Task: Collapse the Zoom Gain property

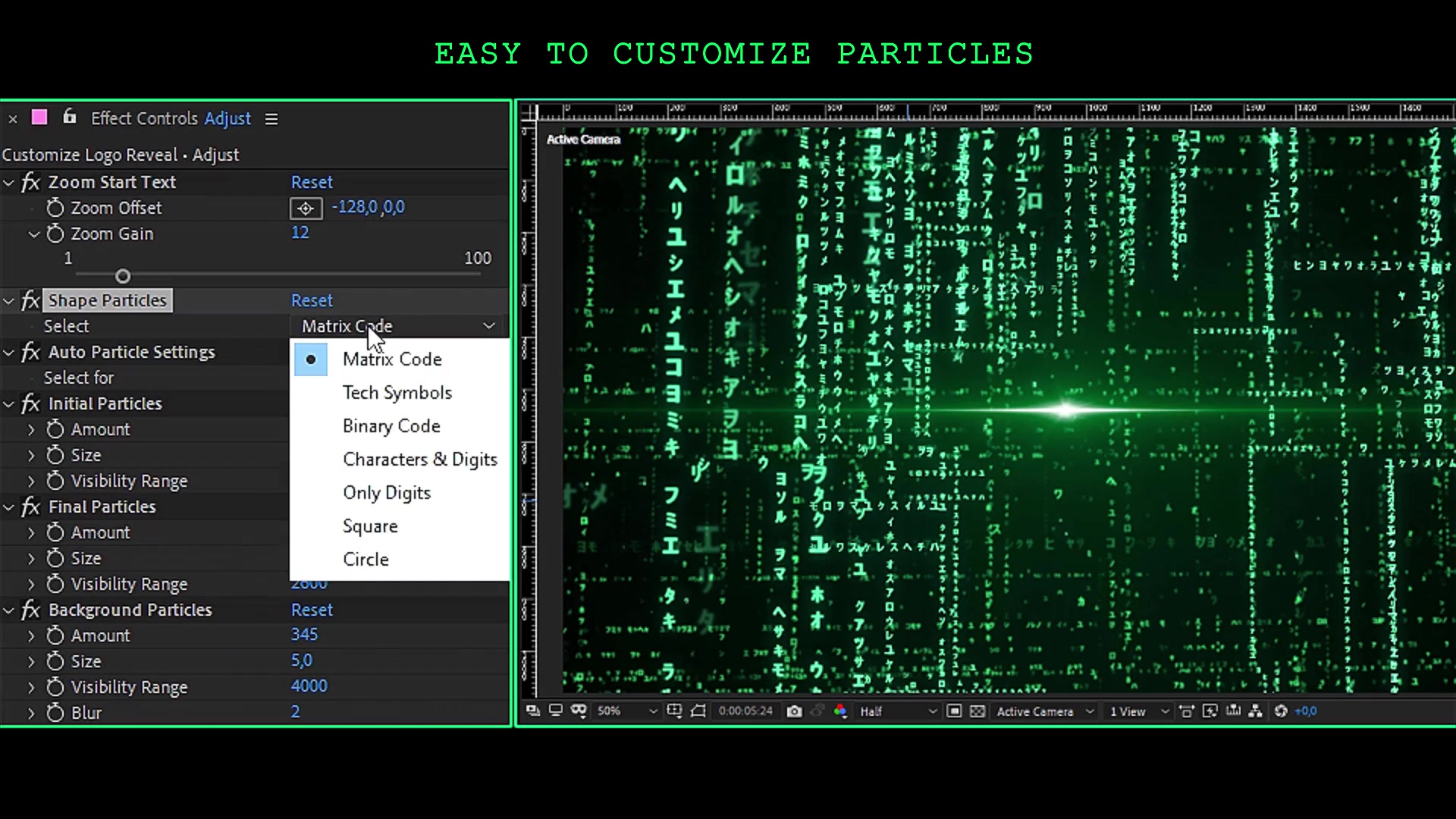Action: point(33,234)
